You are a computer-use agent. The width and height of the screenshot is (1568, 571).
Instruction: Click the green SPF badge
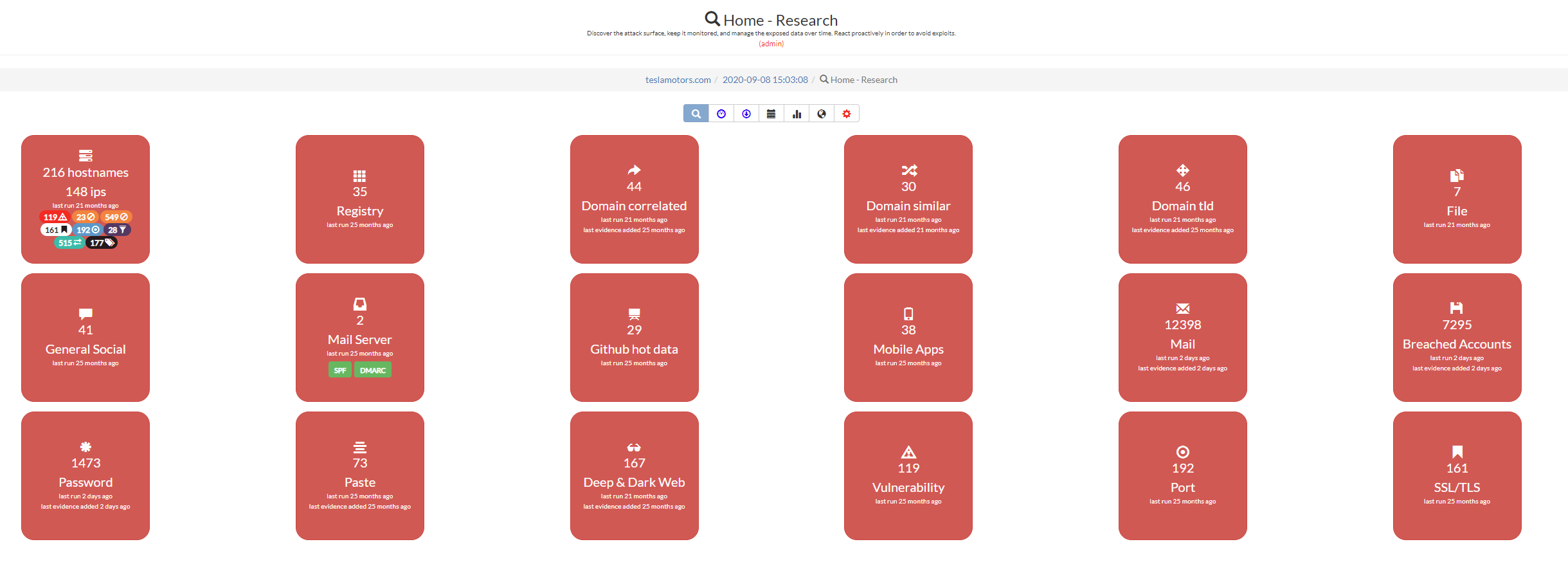click(x=340, y=370)
